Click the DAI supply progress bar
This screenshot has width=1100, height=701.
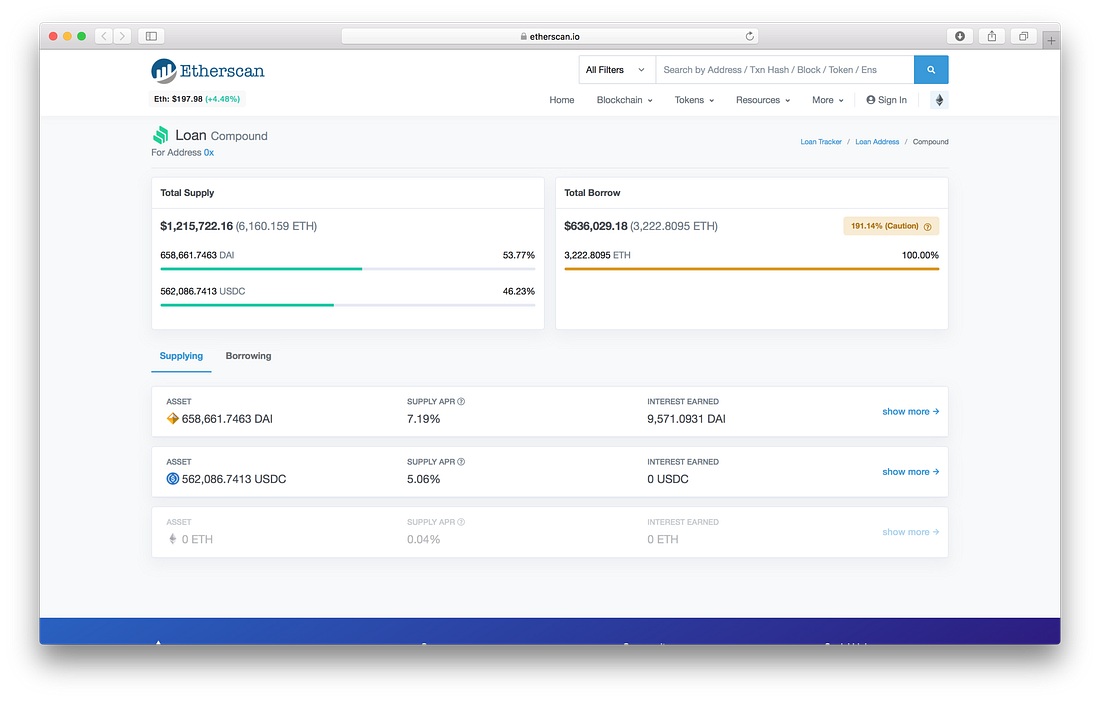tap(347, 269)
